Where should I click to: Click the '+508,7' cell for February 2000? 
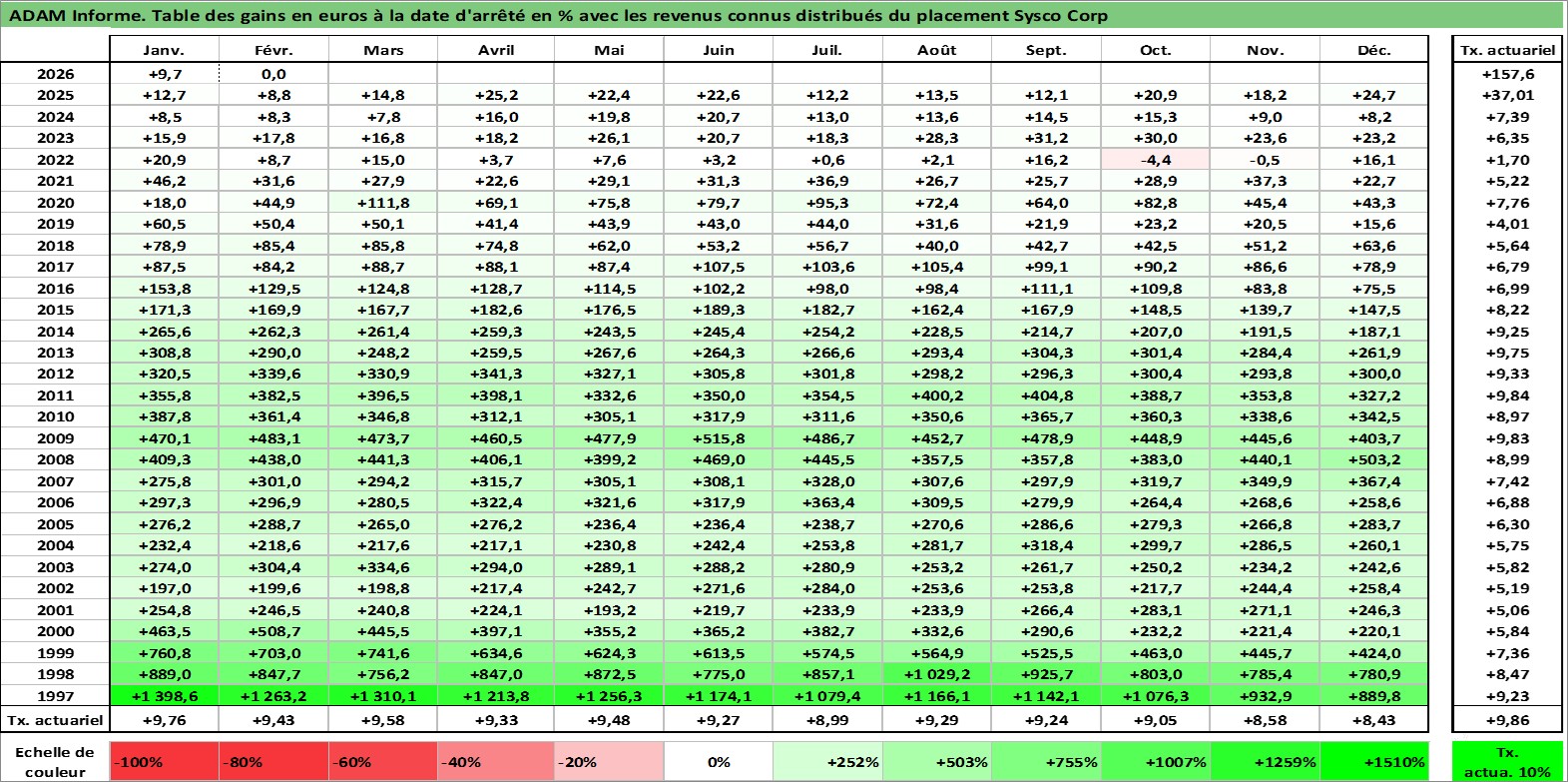pyautogui.click(x=273, y=631)
